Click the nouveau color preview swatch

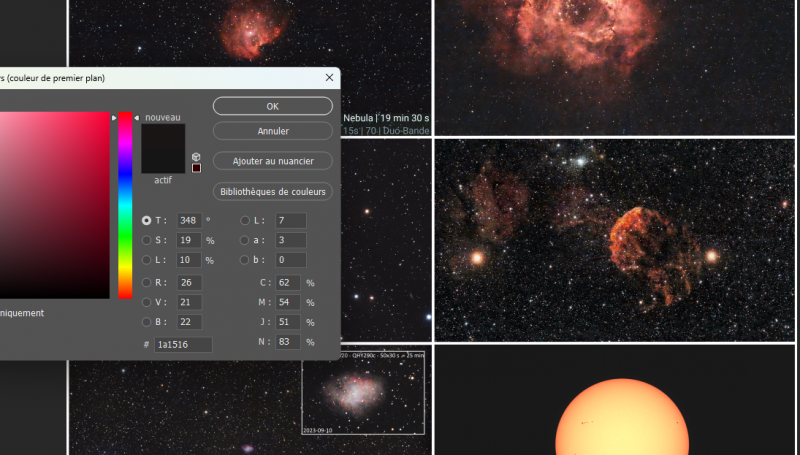coord(163,136)
